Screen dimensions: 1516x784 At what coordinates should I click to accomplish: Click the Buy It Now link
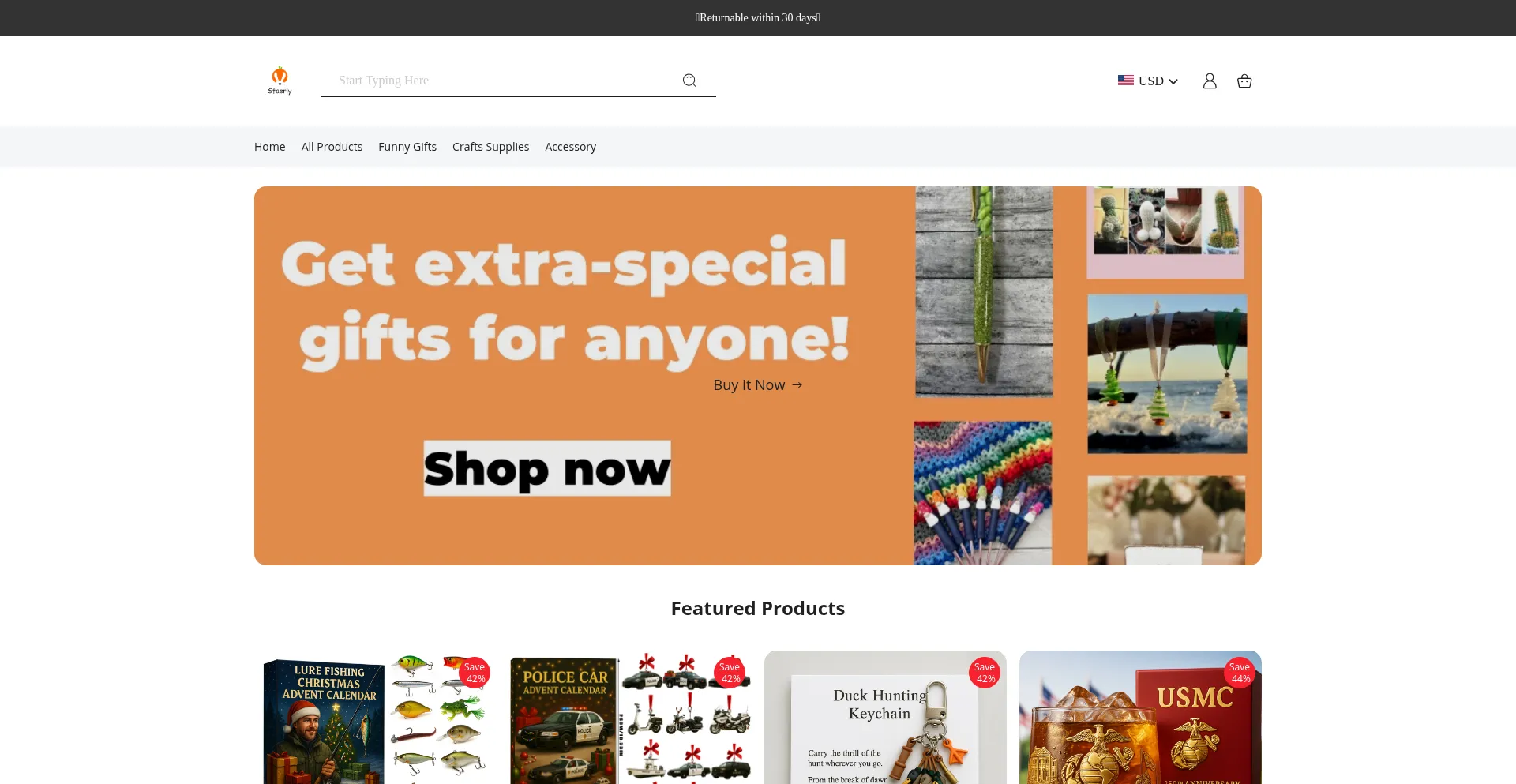click(749, 384)
